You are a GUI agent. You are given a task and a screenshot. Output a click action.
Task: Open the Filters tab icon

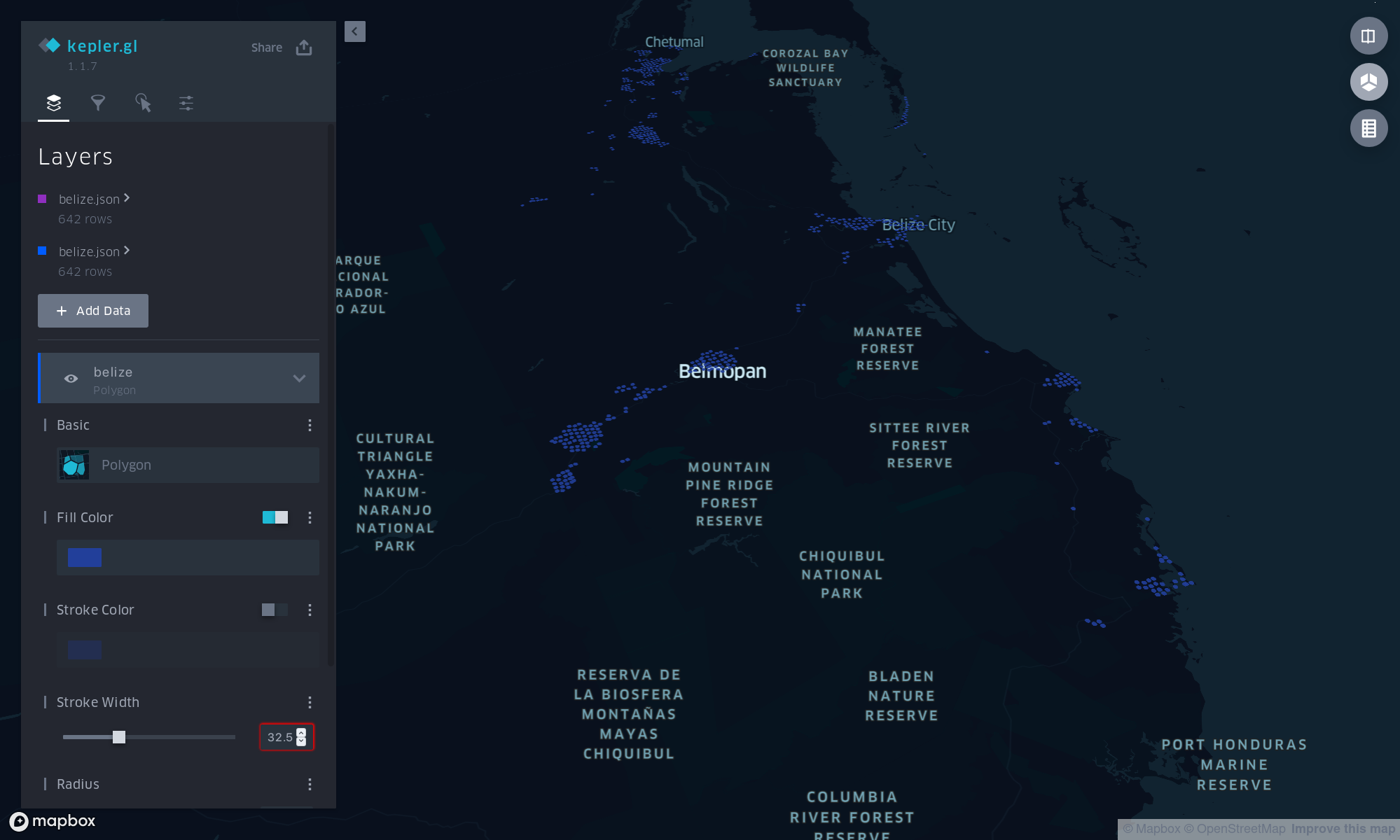[98, 103]
